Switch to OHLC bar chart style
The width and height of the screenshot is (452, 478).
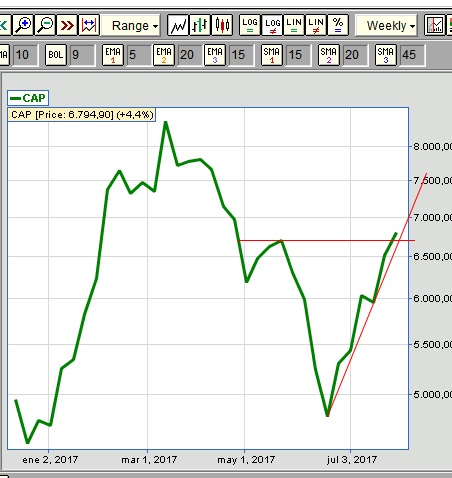(x=200, y=25)
